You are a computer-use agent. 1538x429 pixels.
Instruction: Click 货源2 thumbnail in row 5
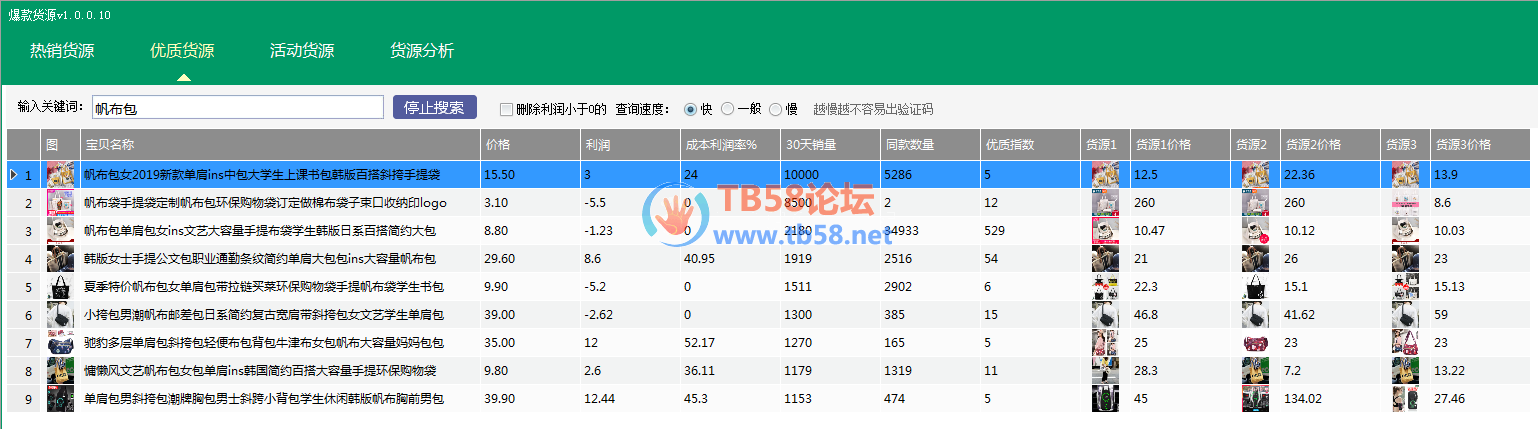pos(1255,287)
